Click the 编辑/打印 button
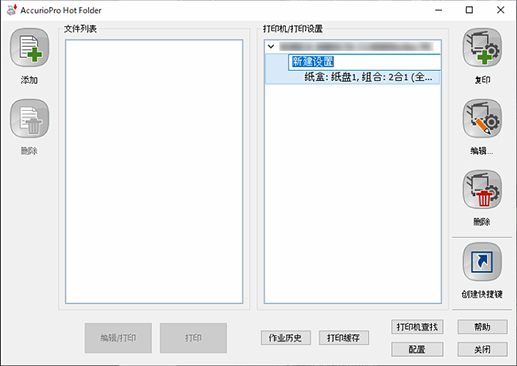 pyautogui.click(x=118, y=338)
